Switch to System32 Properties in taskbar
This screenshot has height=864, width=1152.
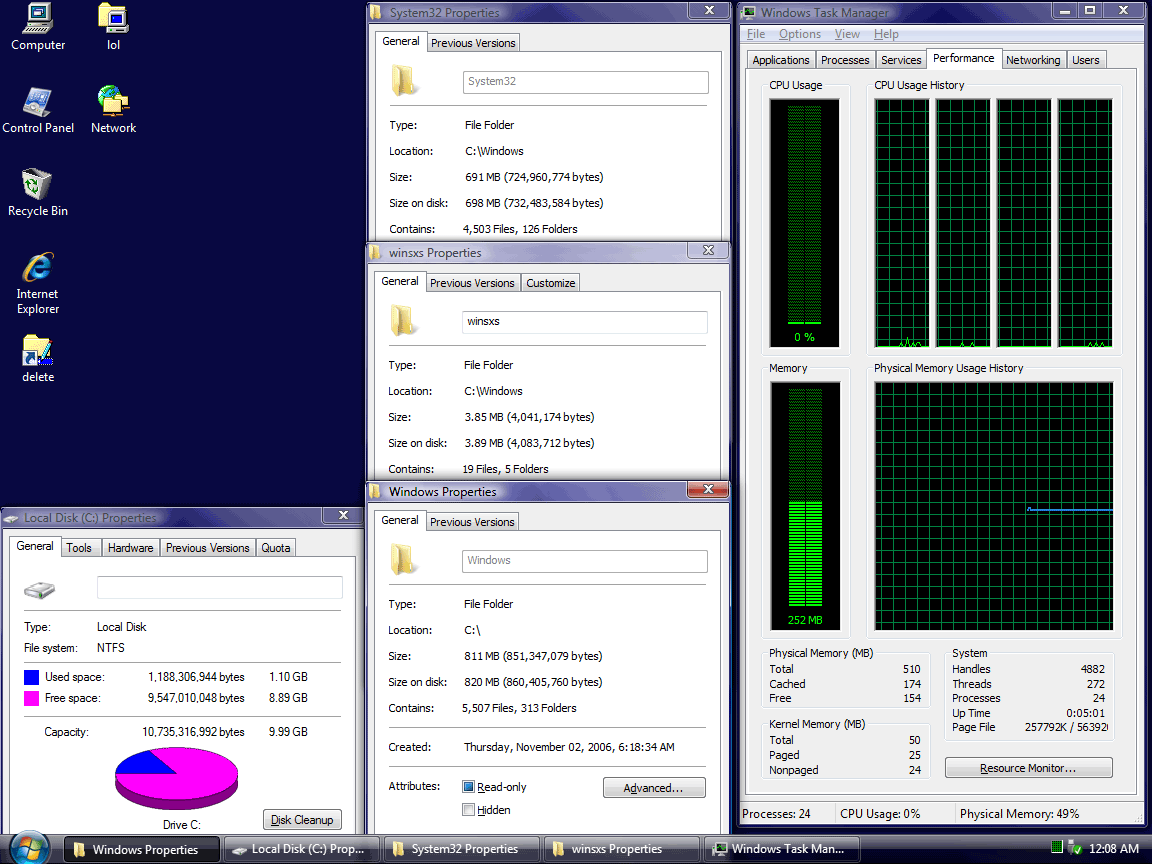pos(463,849)
